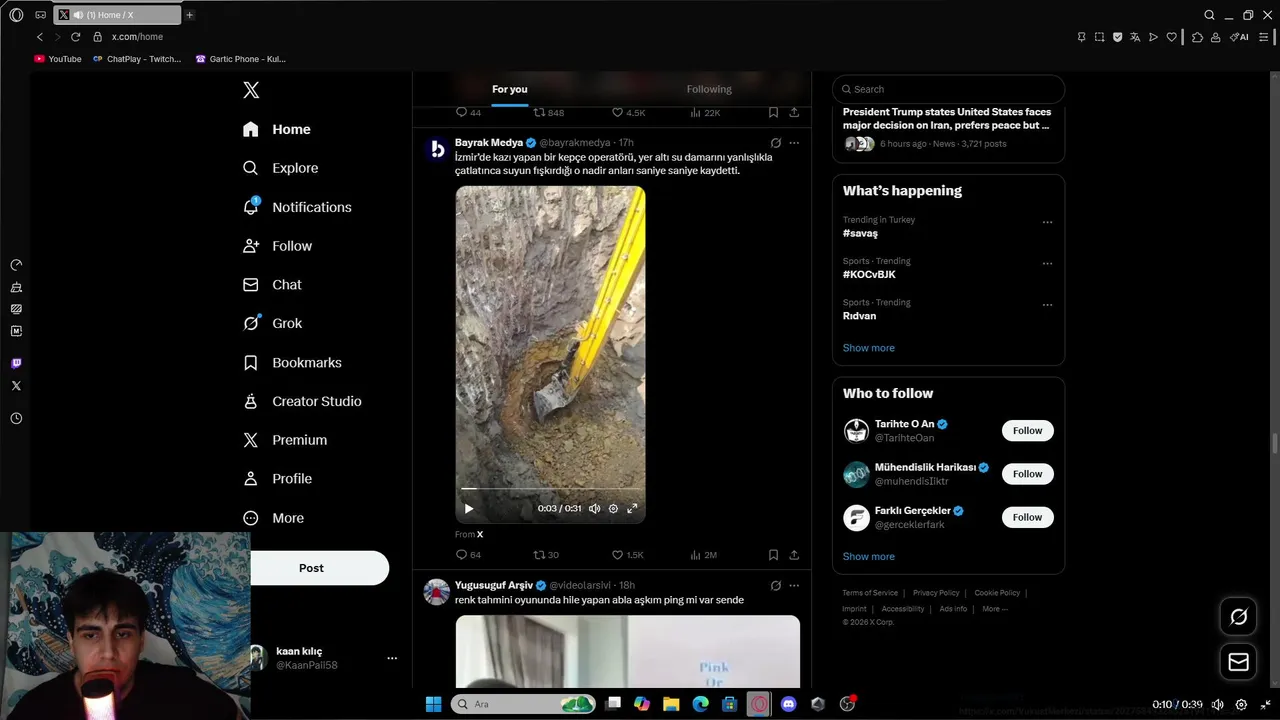Image resolution: width=1280 pixels, height=720 pixels.
Task: Open video settings gear in the player
Action: tap(613, 508)
